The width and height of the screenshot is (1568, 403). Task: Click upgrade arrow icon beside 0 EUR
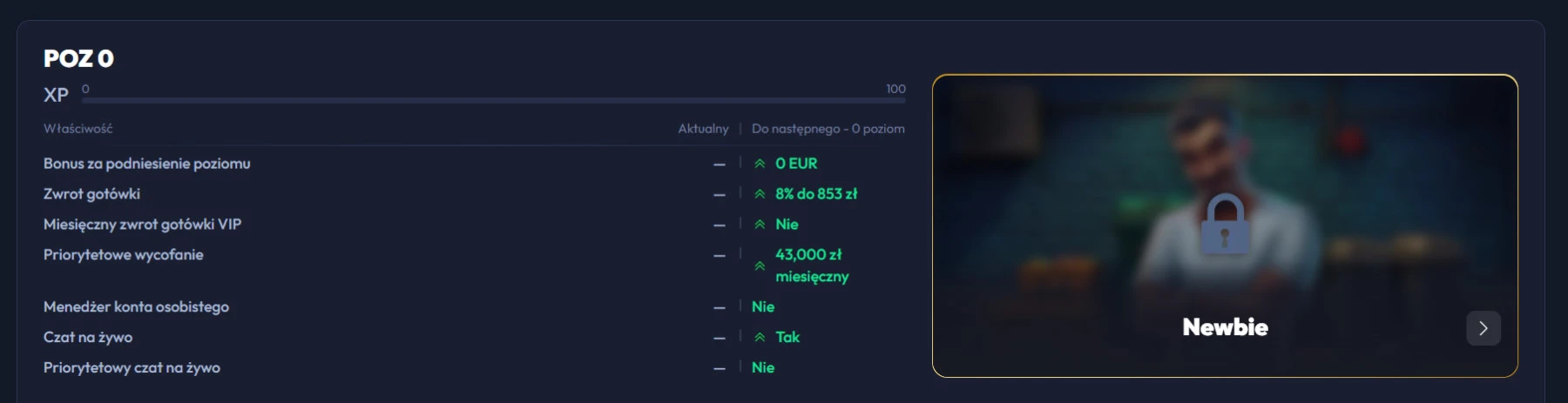[x=760, y=164]
